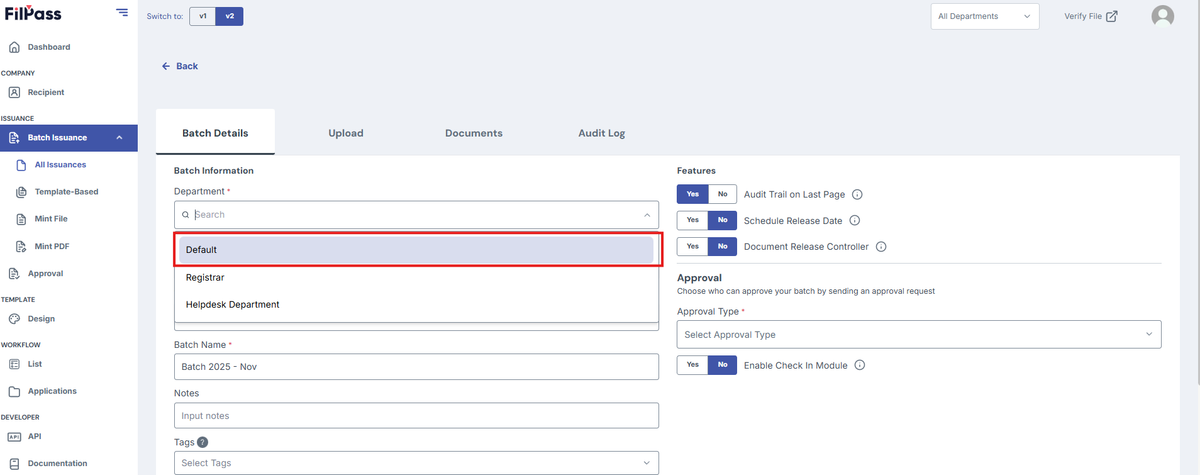This screenshot has height=475, width=1200.
Task: Set Enable Check In Module to Yes
Action: 692,366
